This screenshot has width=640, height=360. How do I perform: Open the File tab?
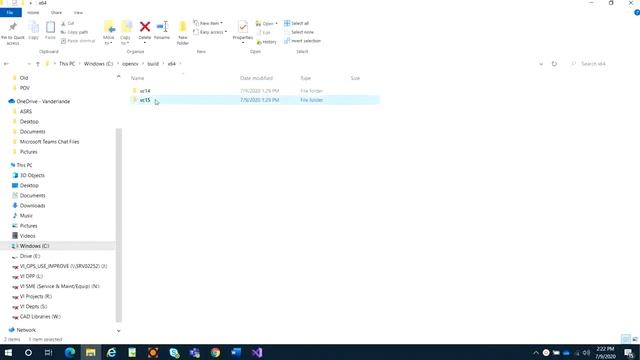[11, 13]
